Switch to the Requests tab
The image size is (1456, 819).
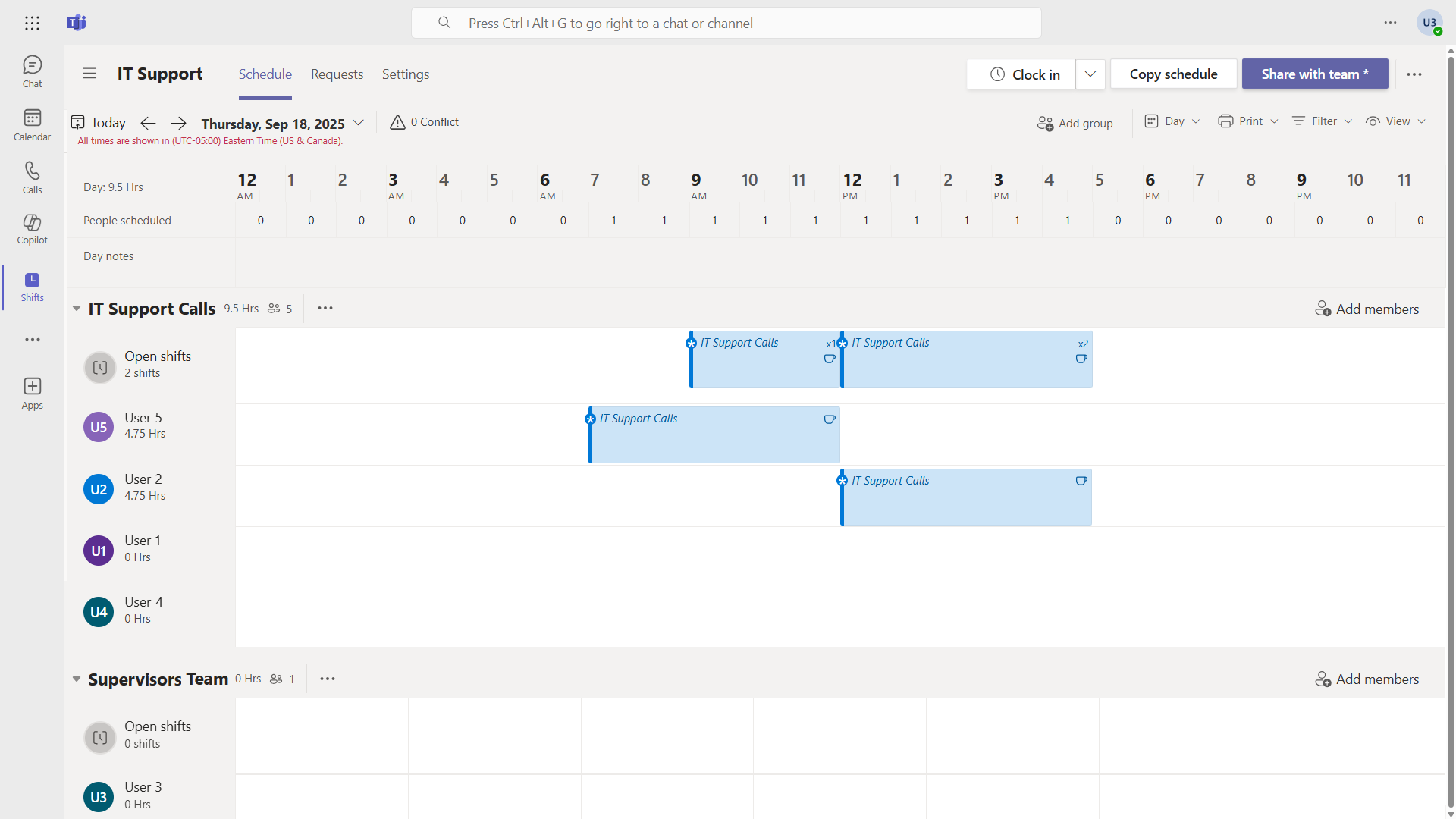tap(337, 74)
